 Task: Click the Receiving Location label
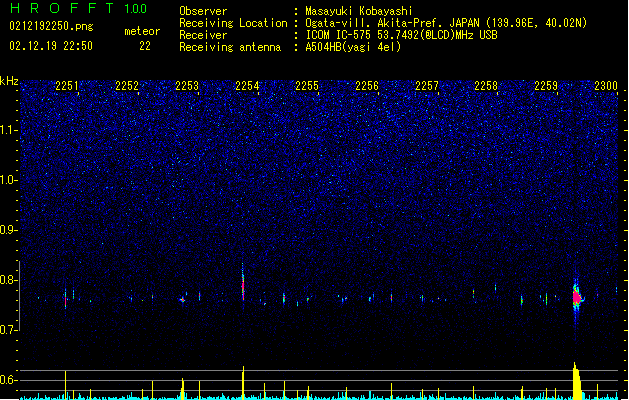(233, 23)
